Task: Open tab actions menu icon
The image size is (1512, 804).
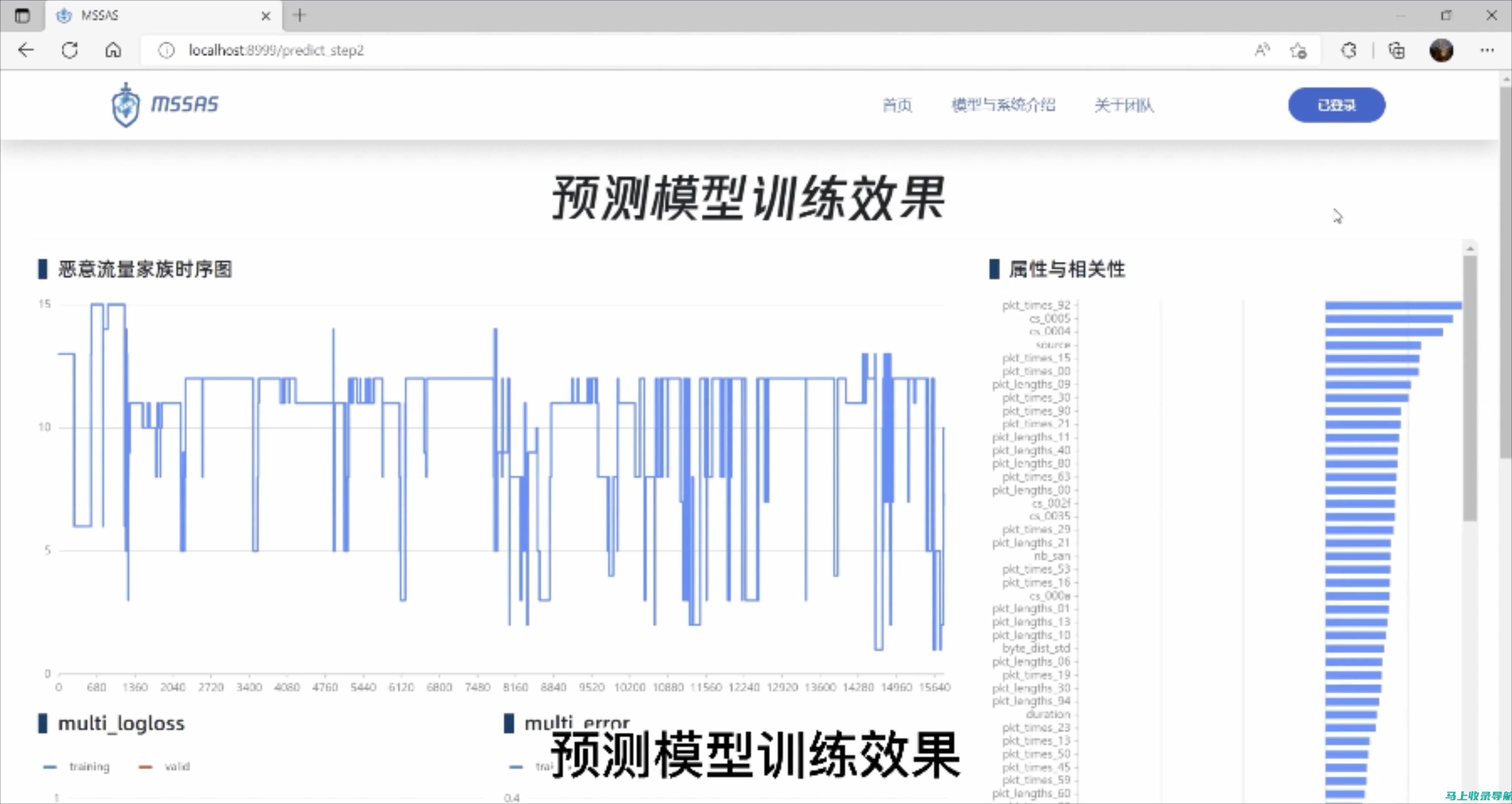Action: pos(22,16)
